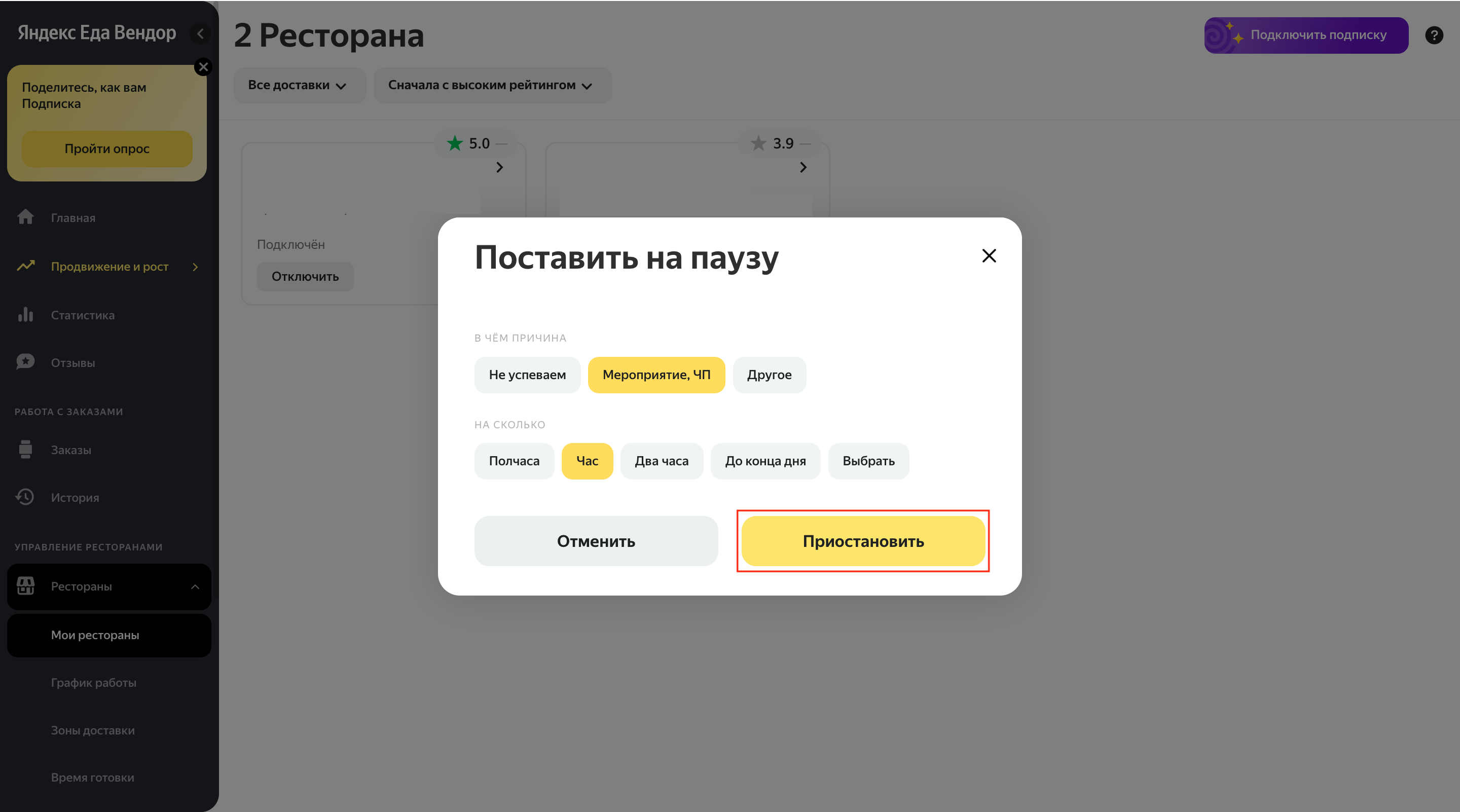Click the 'История' clock icon

coord(25,497)
